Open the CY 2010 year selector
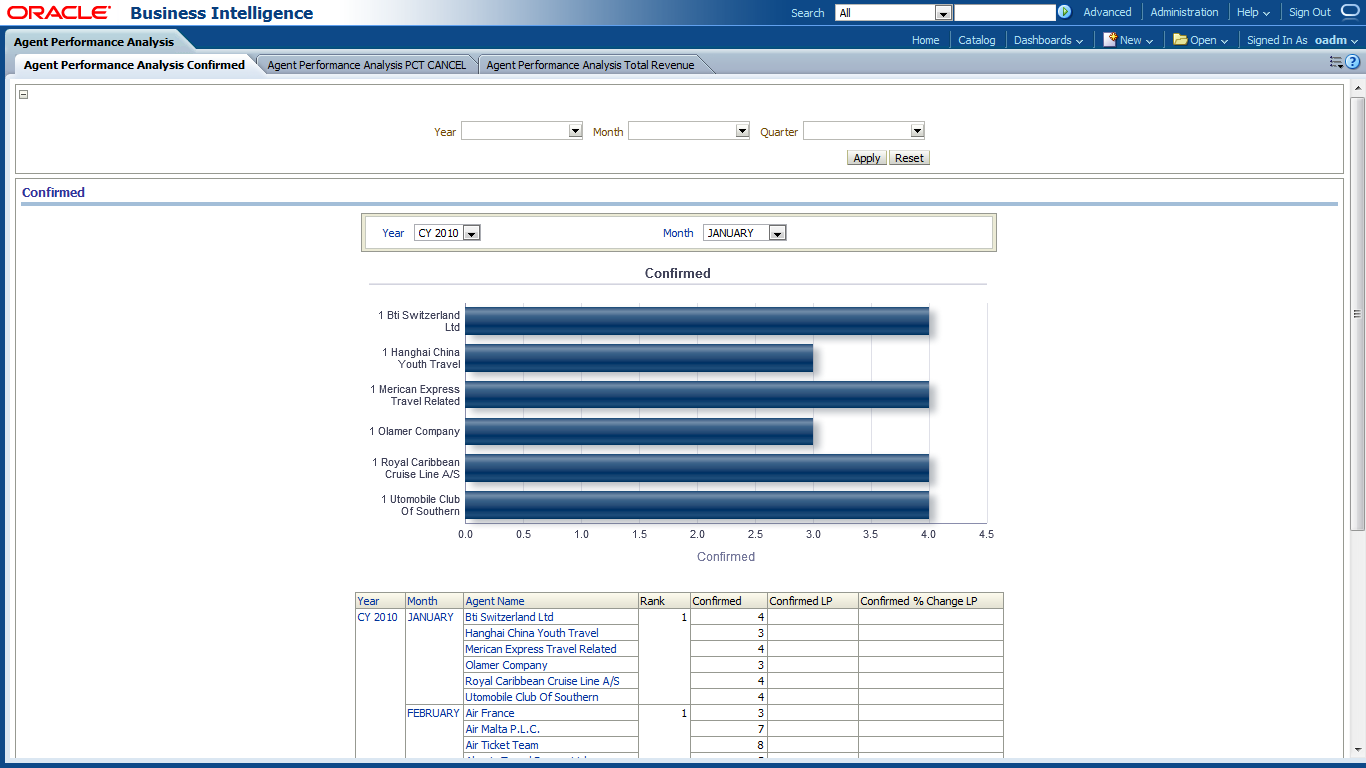Viewport: 1366px width, 768px height. (472, 233)
